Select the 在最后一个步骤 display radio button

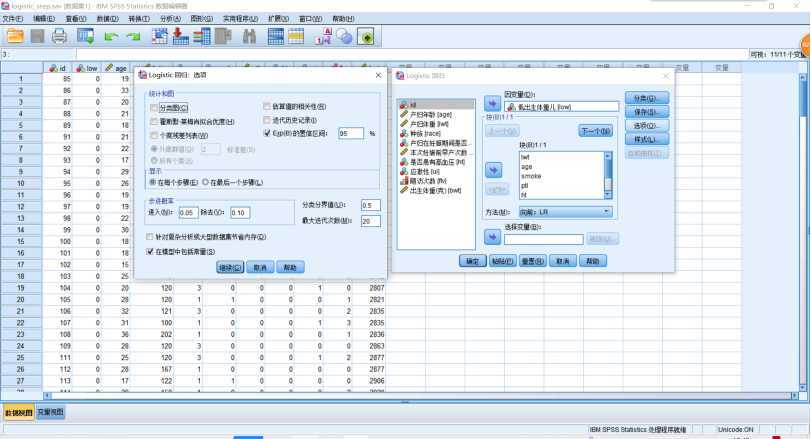point(205,182)
